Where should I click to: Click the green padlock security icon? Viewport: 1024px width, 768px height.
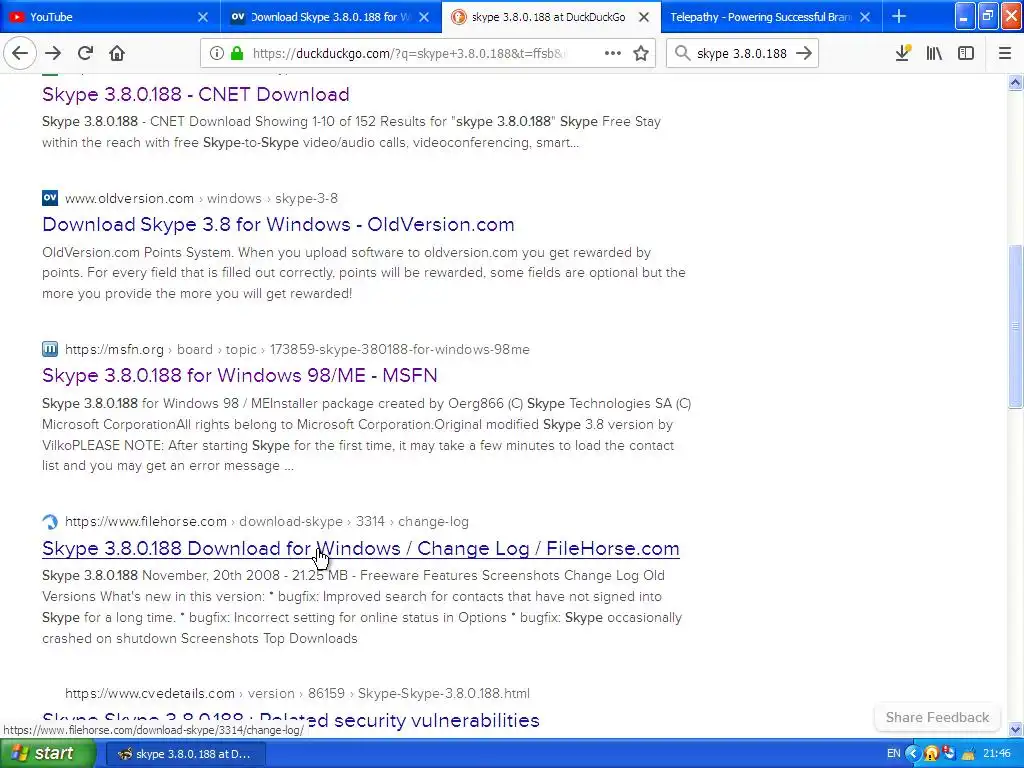tap(237, 54)
